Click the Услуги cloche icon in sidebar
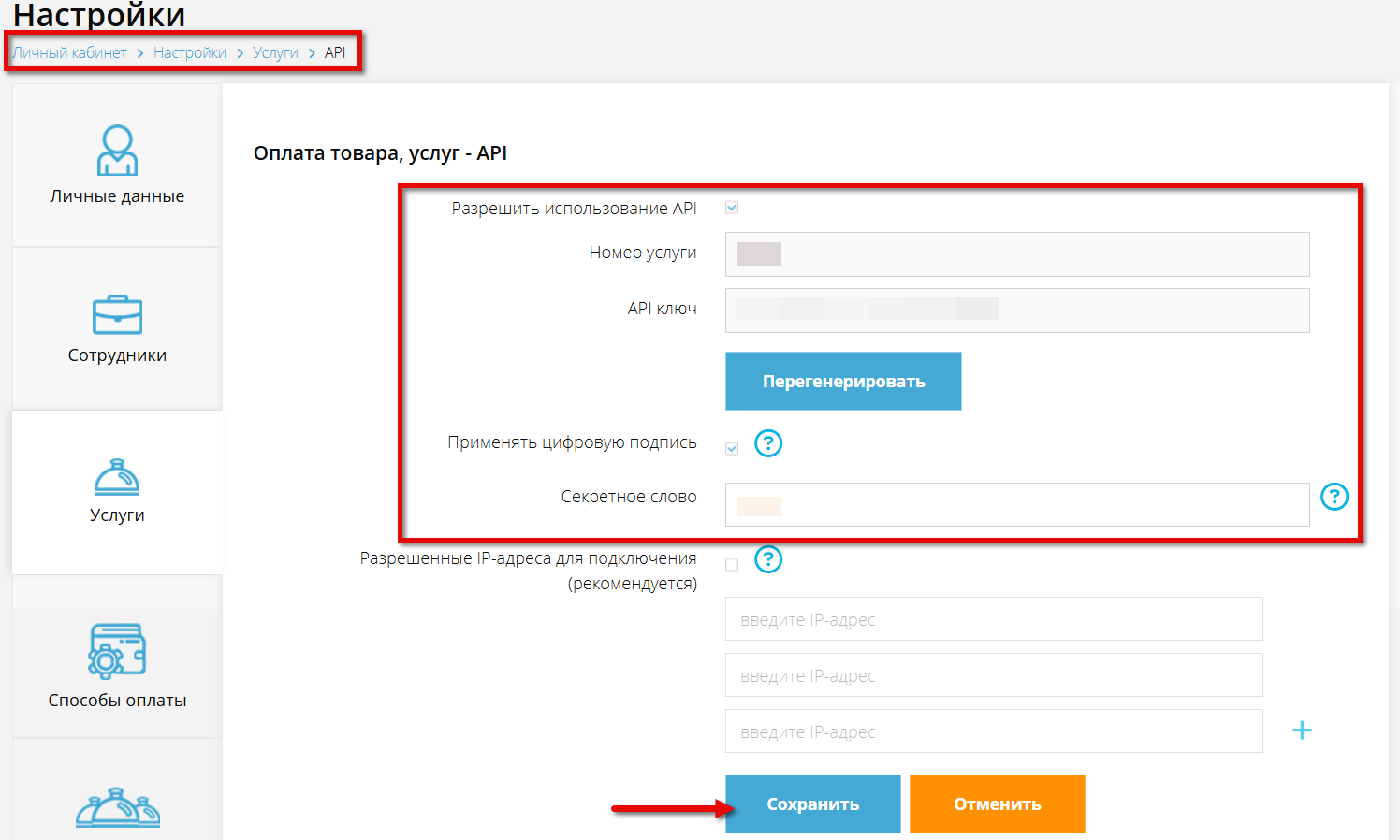Image resolution: width=1400 pixels, height=840 pixels. tap(116, 477)
